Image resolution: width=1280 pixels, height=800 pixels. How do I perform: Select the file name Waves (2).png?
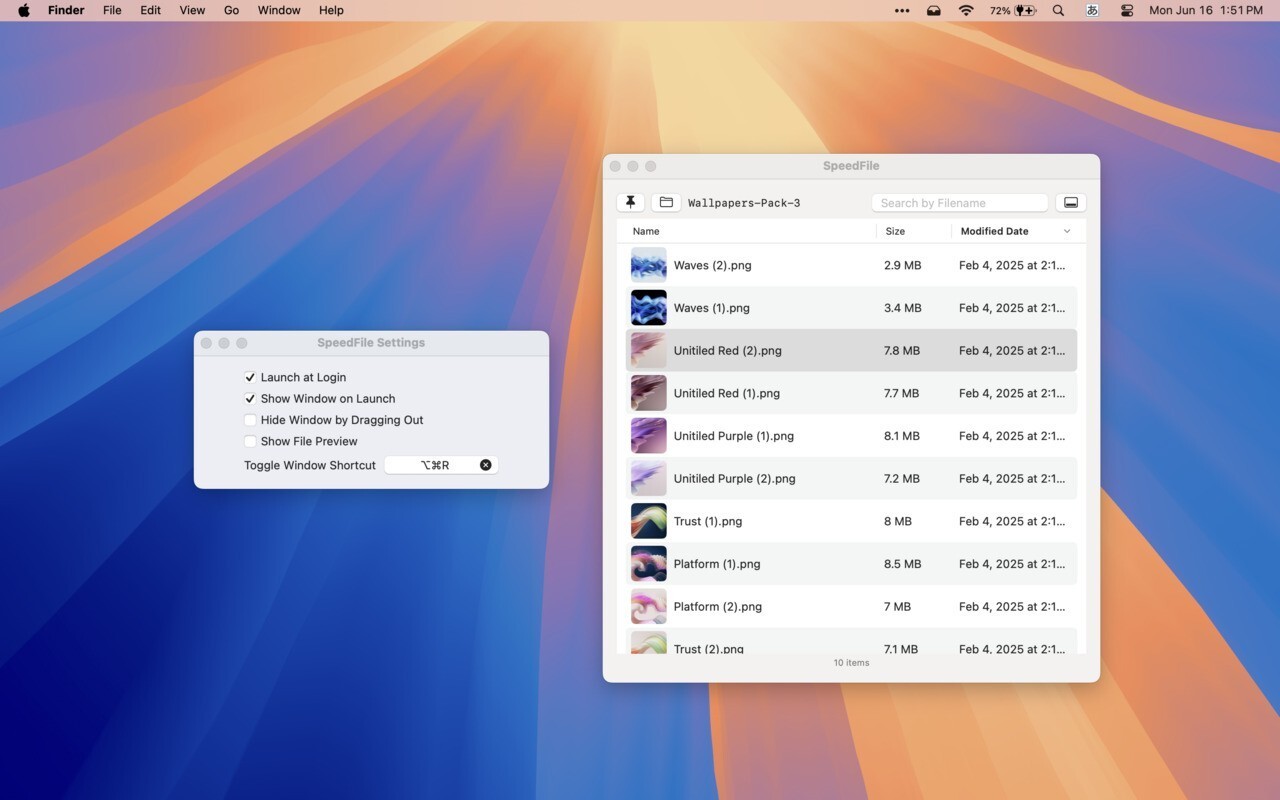click(x=712, y=265)
